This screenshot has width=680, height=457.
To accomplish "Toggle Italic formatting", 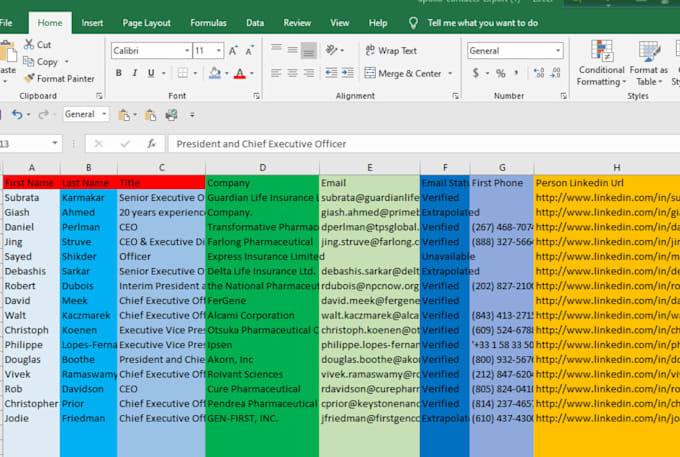I will (x=134, y=73).
